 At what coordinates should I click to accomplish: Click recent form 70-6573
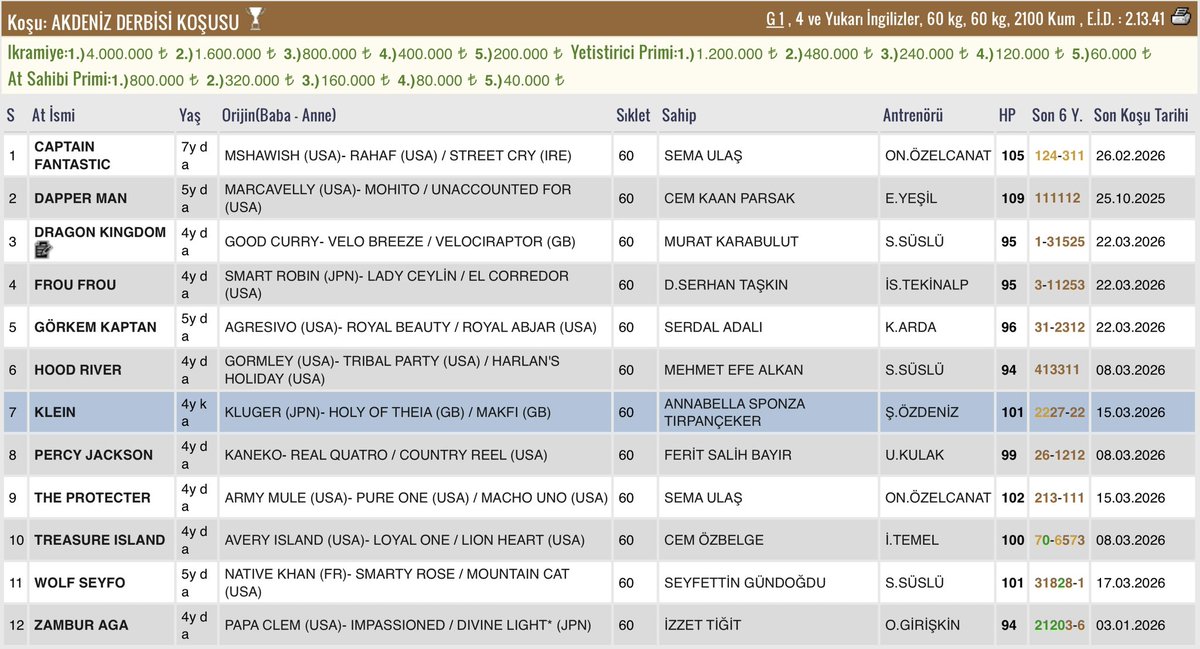click(x=1059, y=540)
